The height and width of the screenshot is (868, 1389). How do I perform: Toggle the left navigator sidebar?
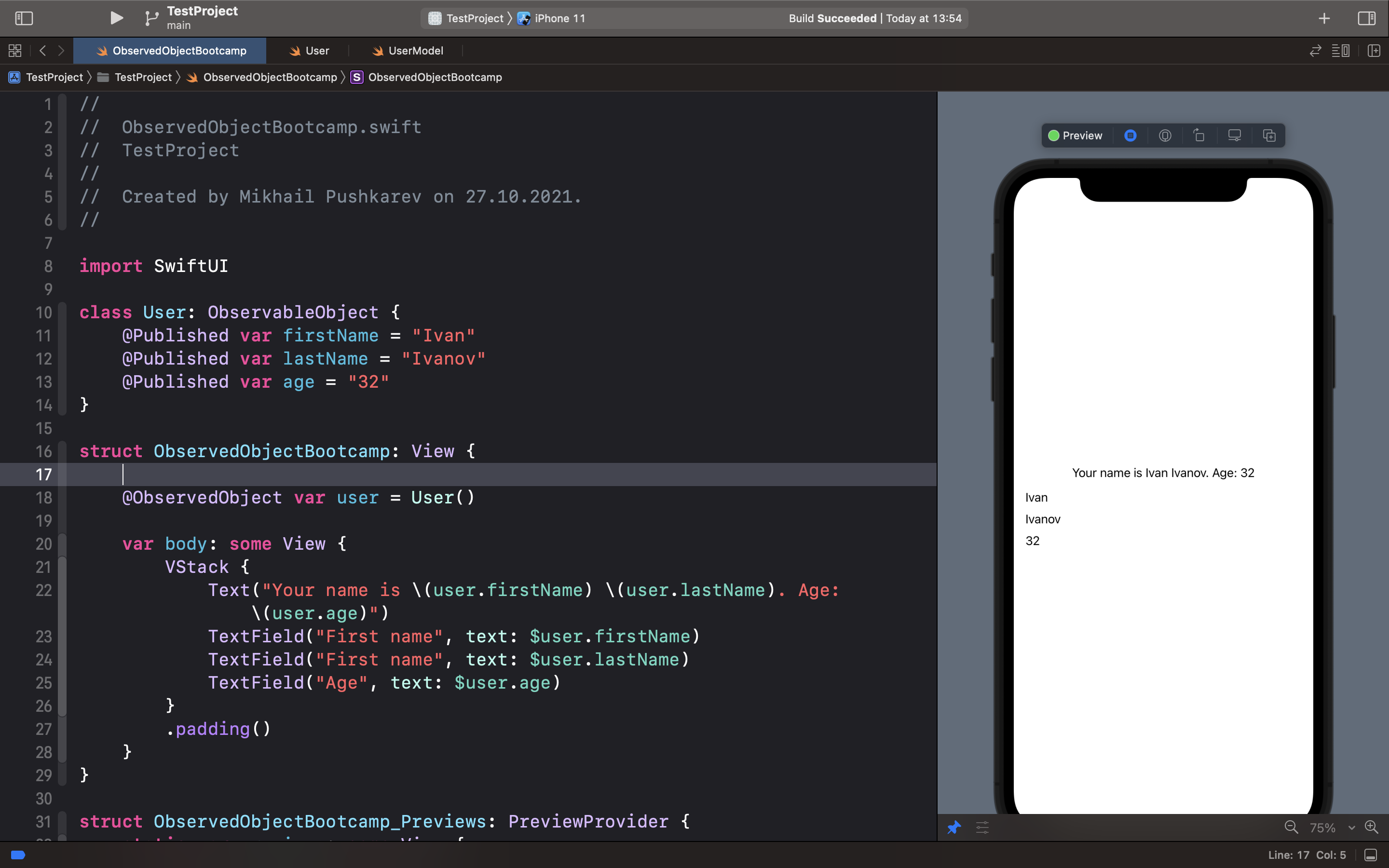click(24, 18)
